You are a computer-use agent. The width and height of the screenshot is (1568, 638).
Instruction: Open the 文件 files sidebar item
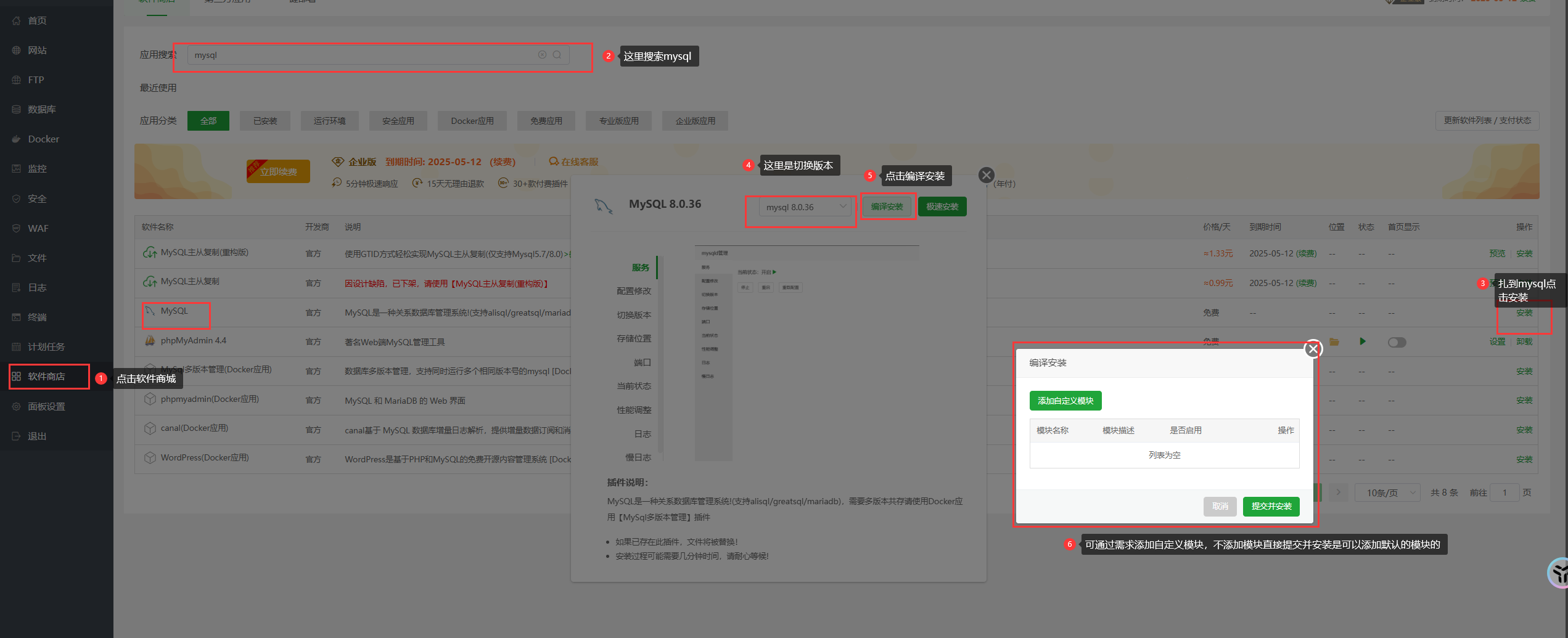[x=37, y=258]
